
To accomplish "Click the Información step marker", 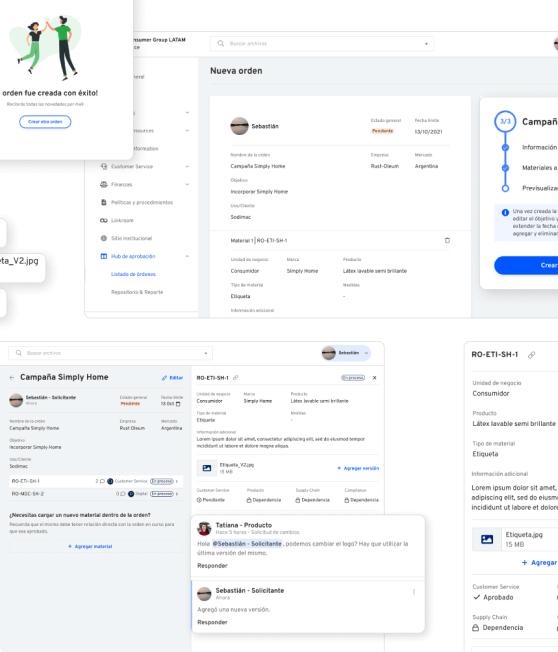I will tap(505, 147).
